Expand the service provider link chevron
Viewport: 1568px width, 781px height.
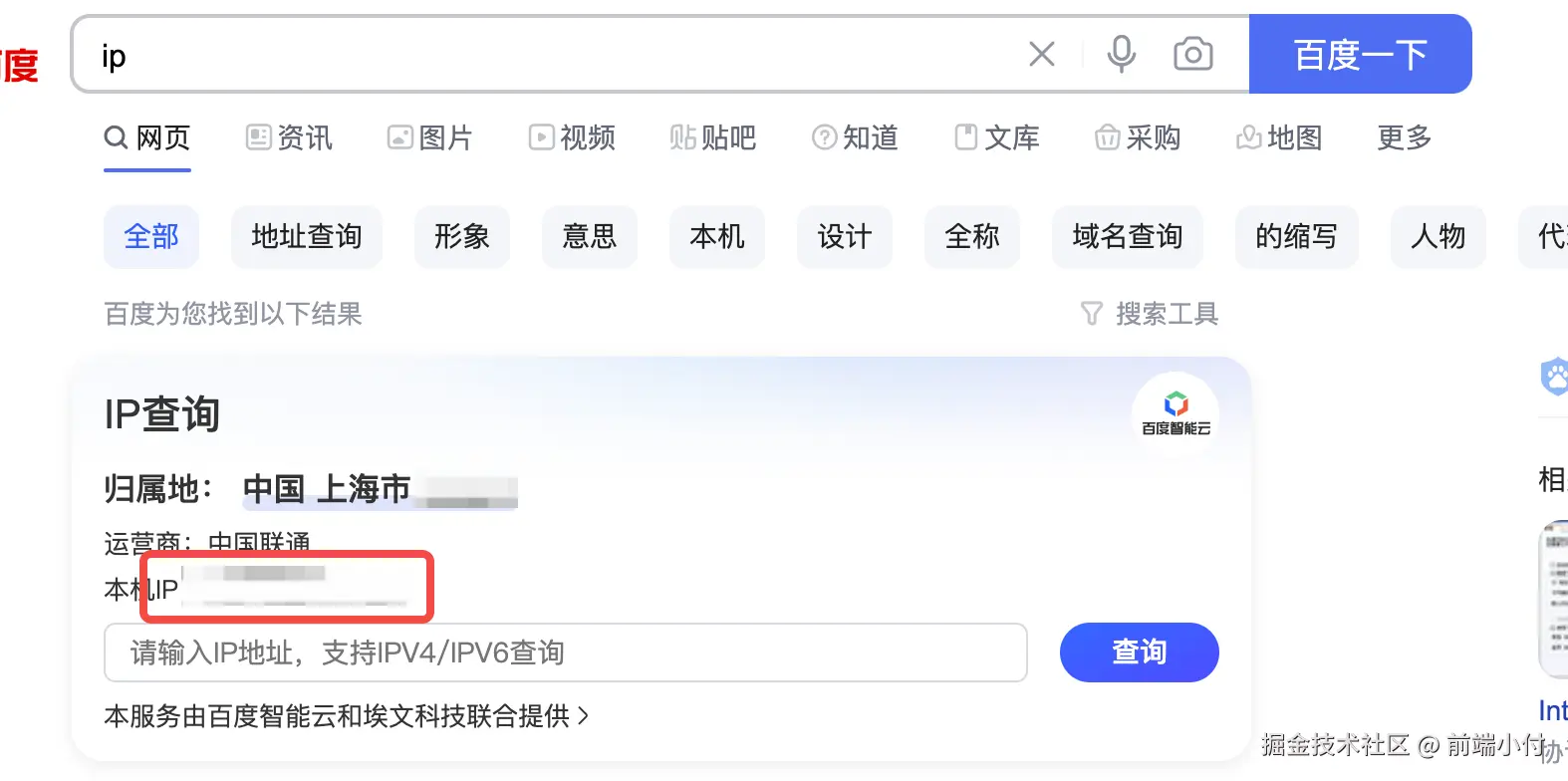pos(584,715)
